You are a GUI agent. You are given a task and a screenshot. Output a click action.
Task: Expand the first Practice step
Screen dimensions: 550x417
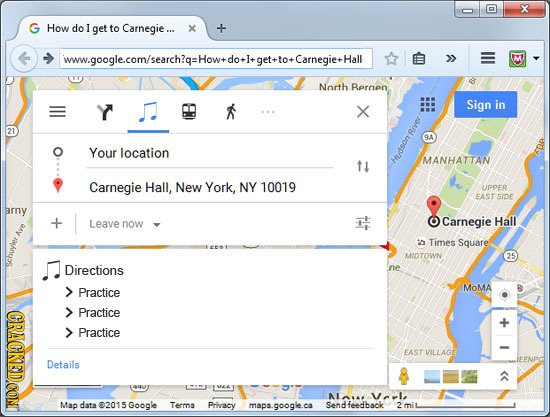coord(93,292)
